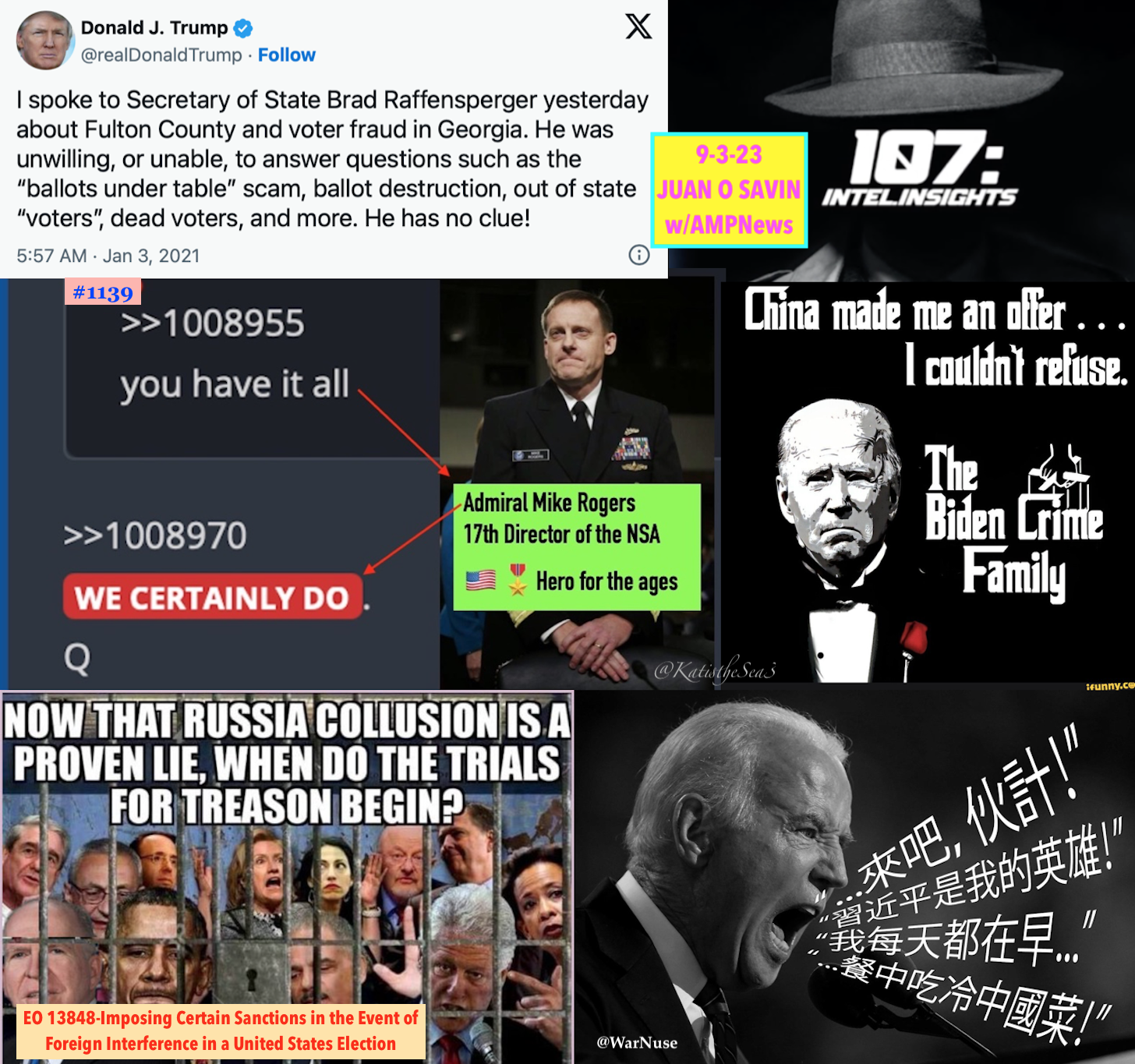Click the >>1008970 reply reference
Viewport: 1135px width, 1064px height.
point(155,536)
